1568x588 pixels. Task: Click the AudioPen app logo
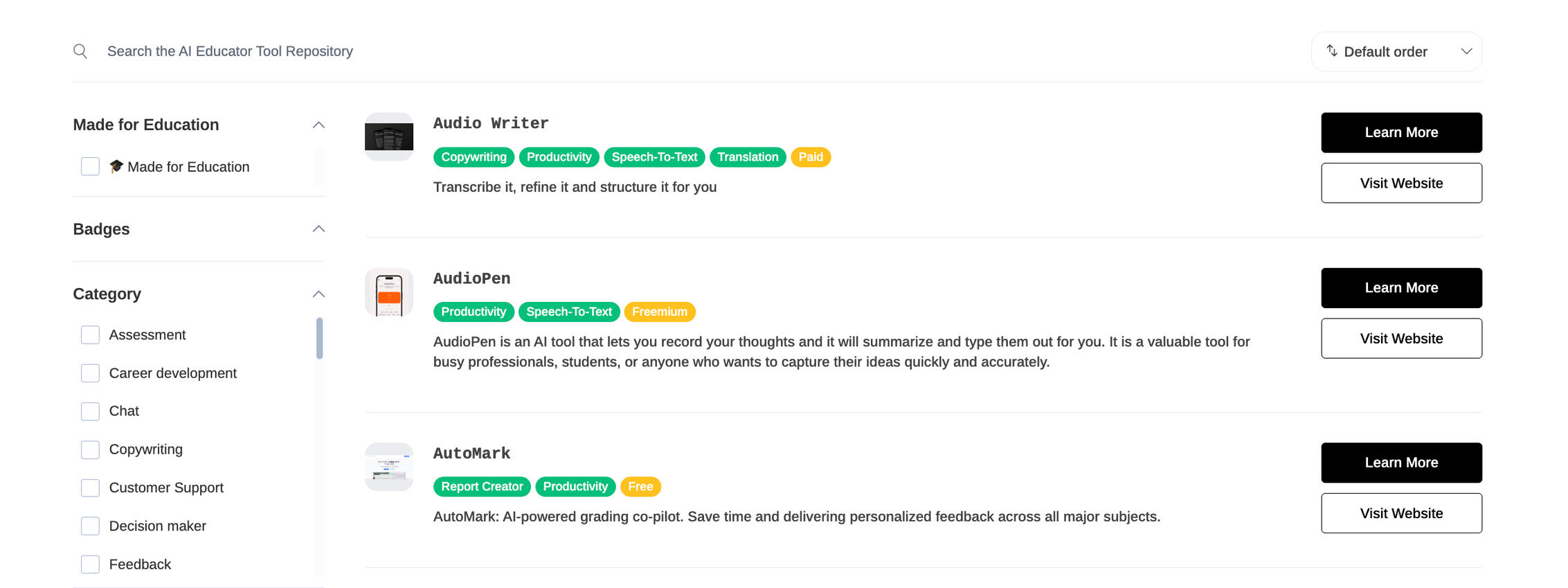click(x=389, y=292)
